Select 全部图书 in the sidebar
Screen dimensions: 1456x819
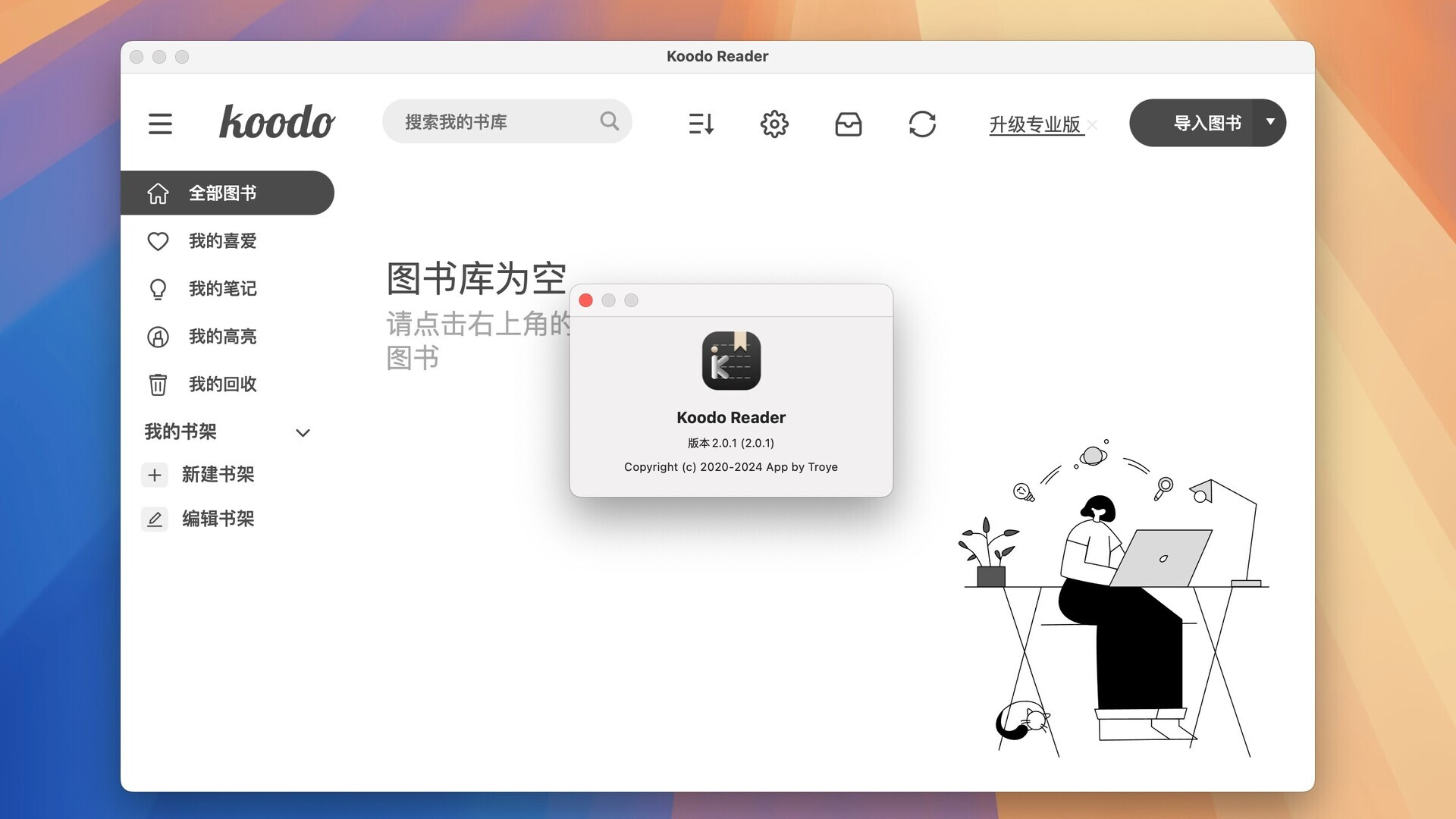point(227,193)
